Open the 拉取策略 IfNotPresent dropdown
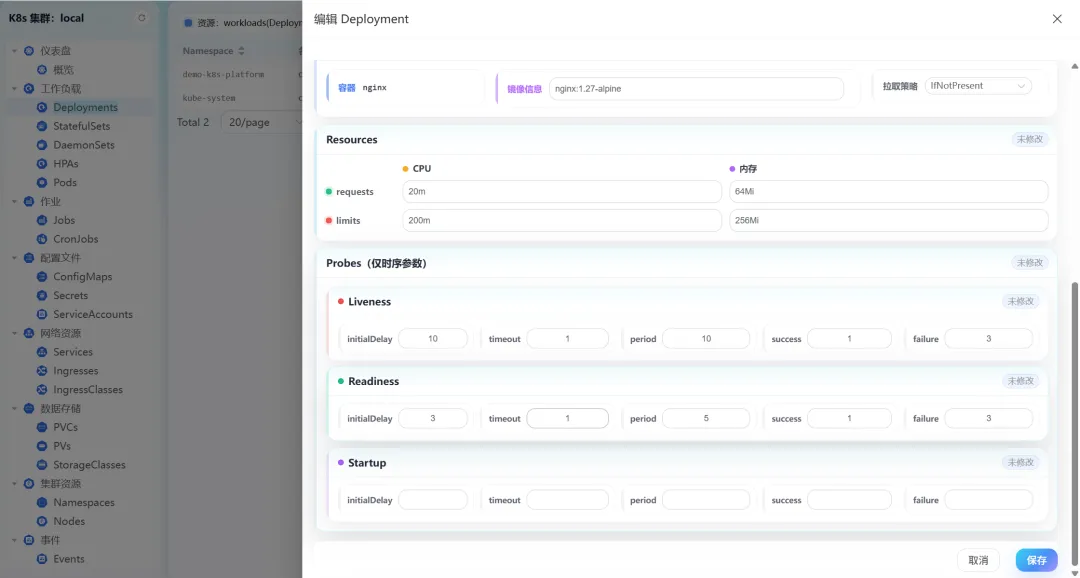The width and height of the screenshot is (1080, 578). 978,86
